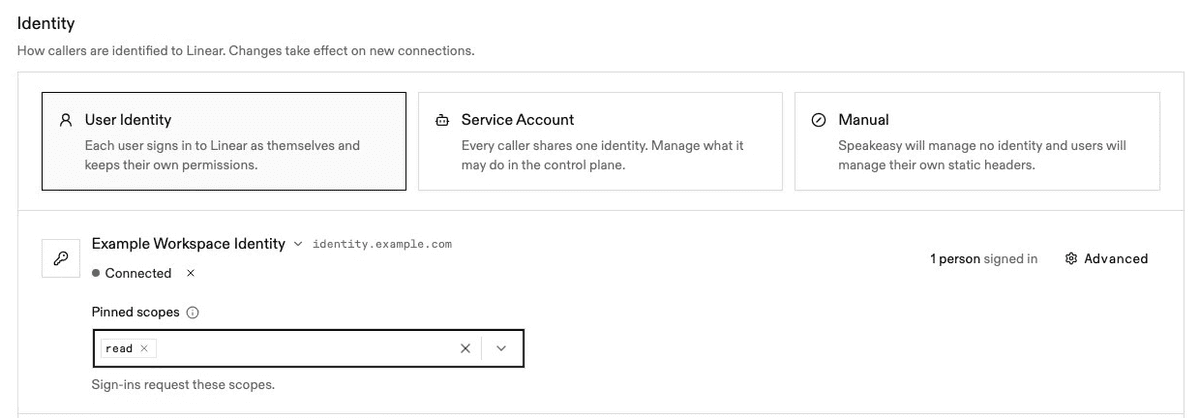Viewport: 1200px width, 418px height.
Task: Remove the read scope tag
Action: tap(144, 348)
